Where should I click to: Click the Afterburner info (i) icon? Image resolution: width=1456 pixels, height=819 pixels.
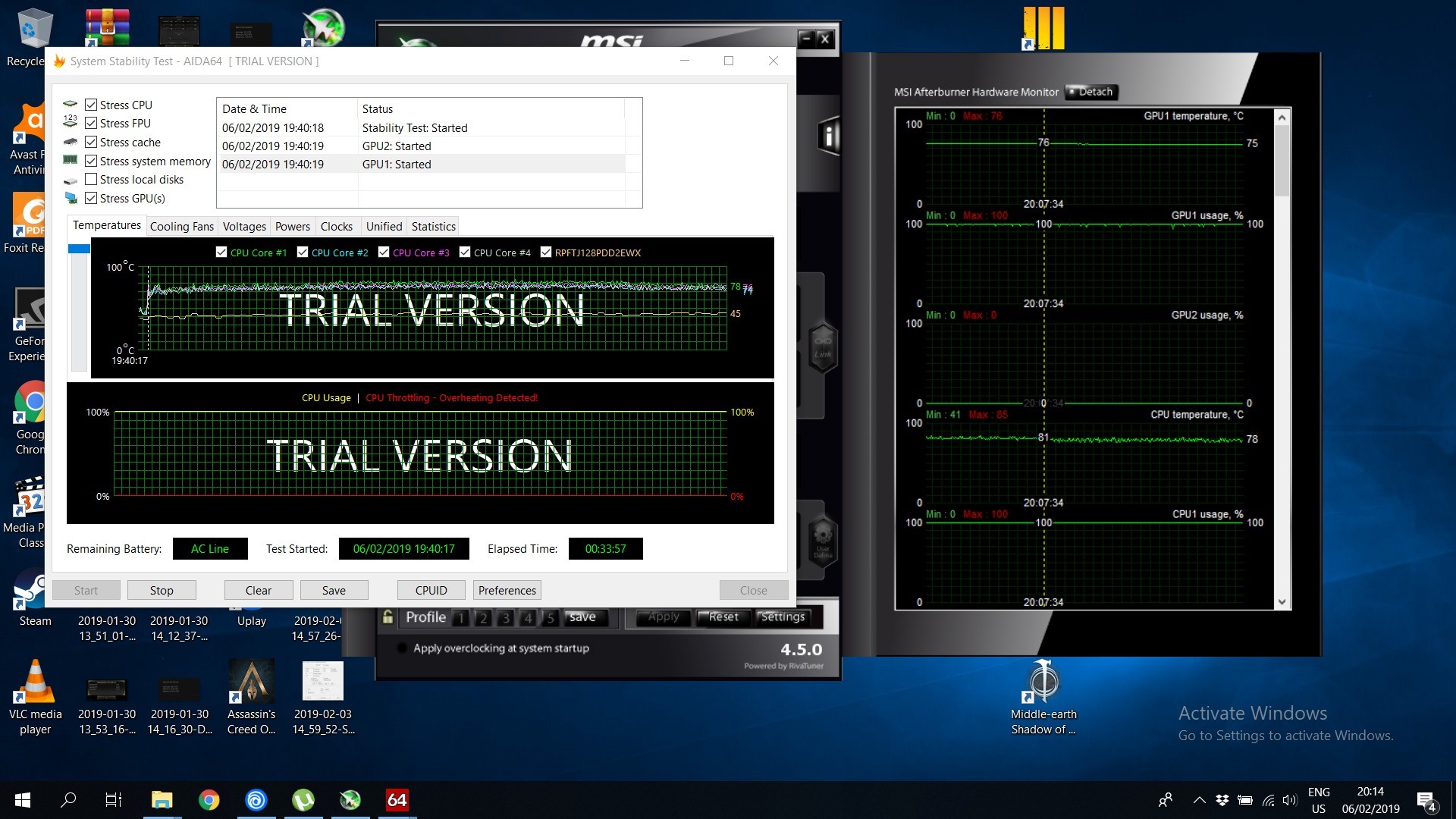pos(830,136)
